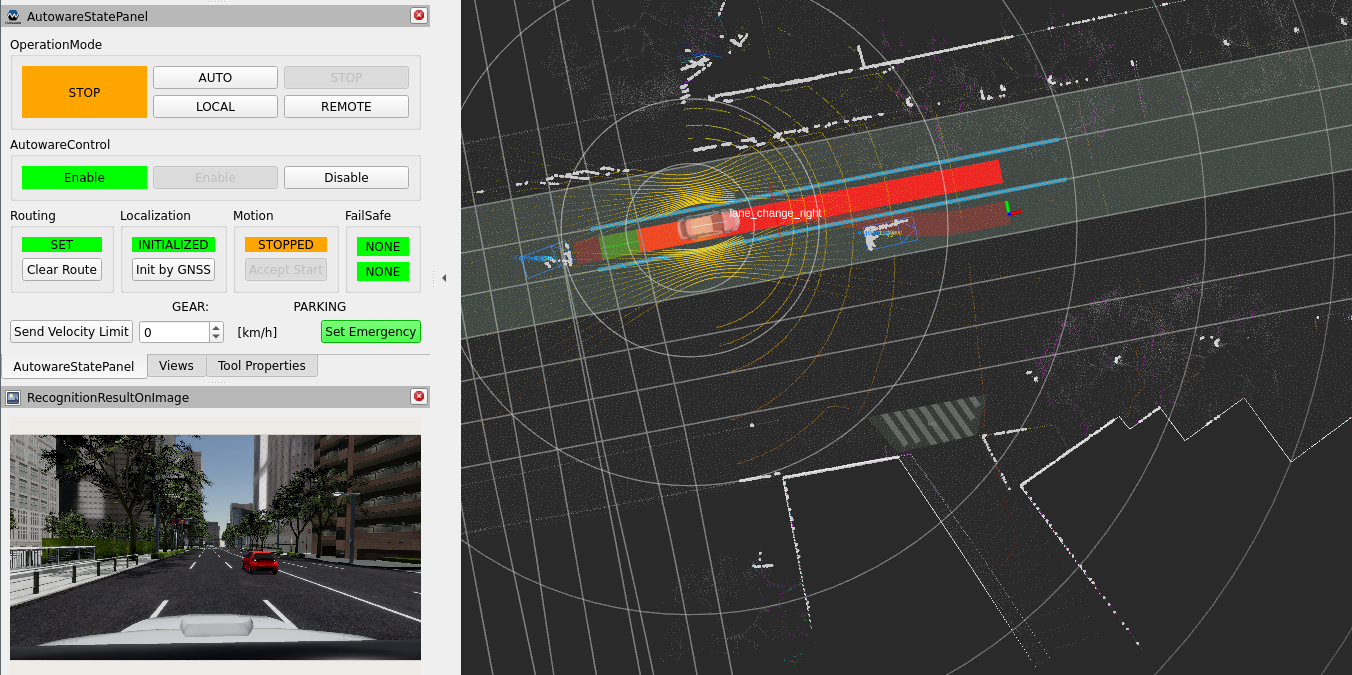Click the Clear Route button
This screenshot has height=675, width=1352.
[x=62, y=270]
